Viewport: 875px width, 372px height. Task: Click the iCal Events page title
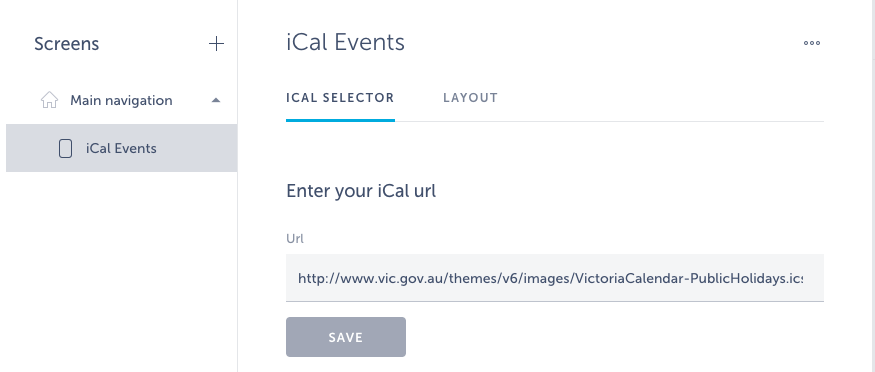click(345, 42)
